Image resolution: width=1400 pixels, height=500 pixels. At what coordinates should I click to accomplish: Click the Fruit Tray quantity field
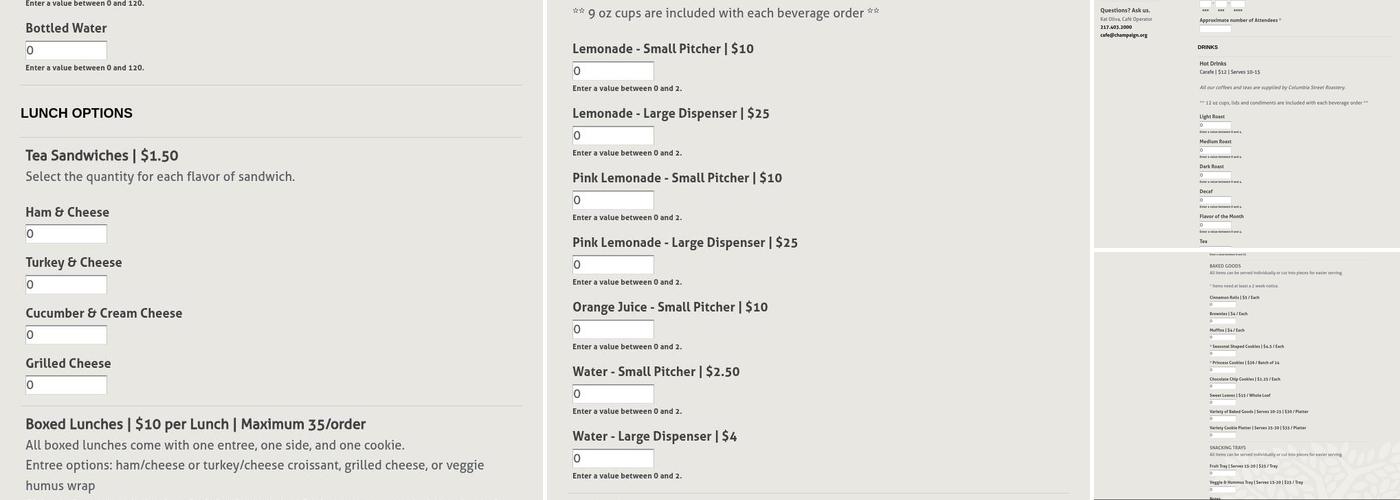1222,473
